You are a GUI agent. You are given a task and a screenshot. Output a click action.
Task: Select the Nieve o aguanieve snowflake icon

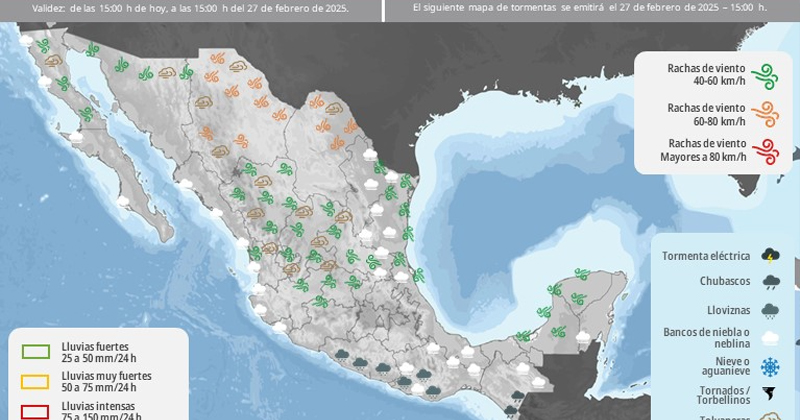[x=770, y=366]
